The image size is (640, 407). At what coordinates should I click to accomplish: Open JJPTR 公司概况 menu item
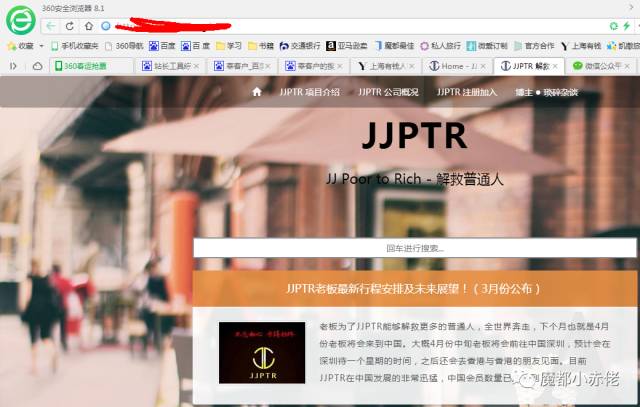pos(388,92)
